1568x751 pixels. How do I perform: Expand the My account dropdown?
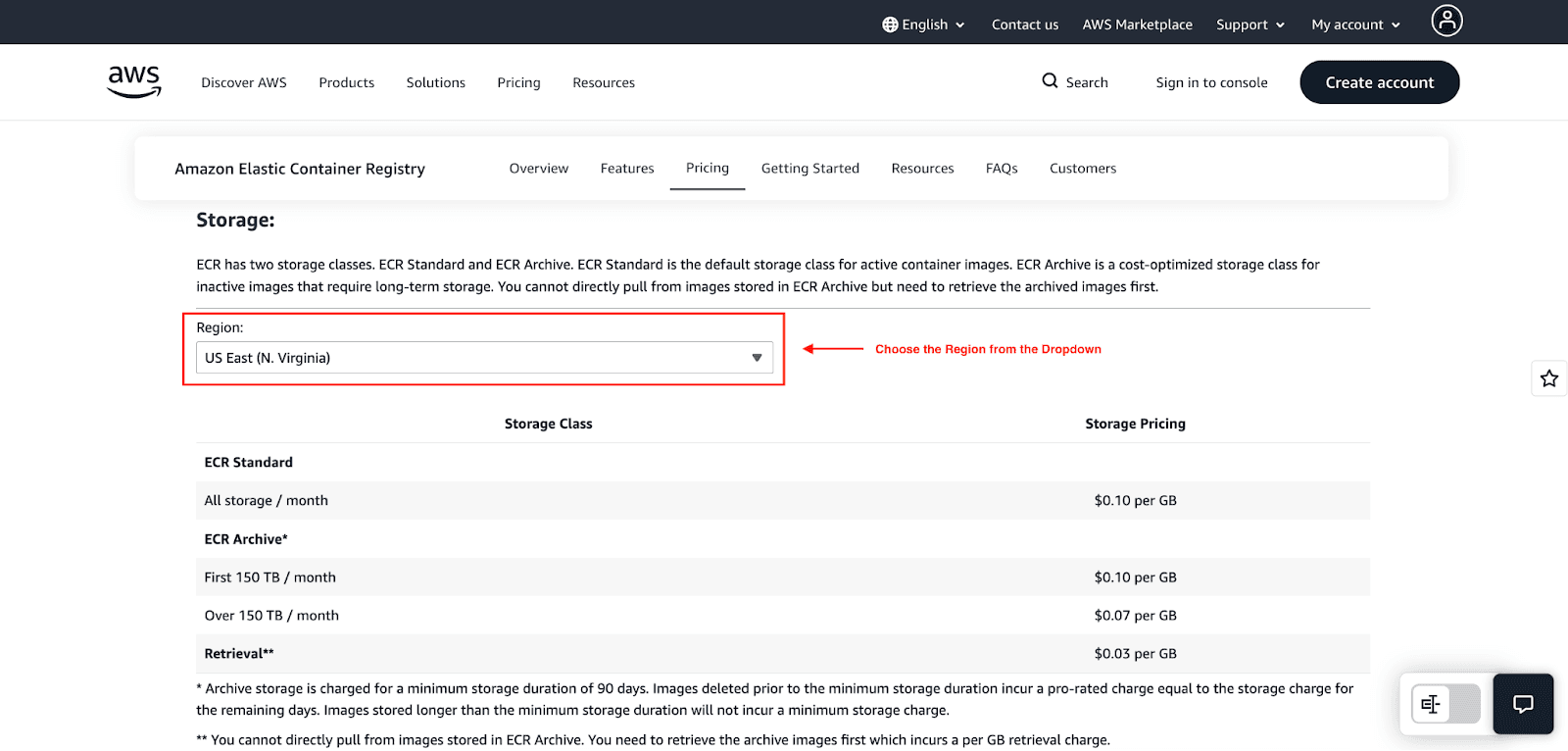[x=1356, y=25]
